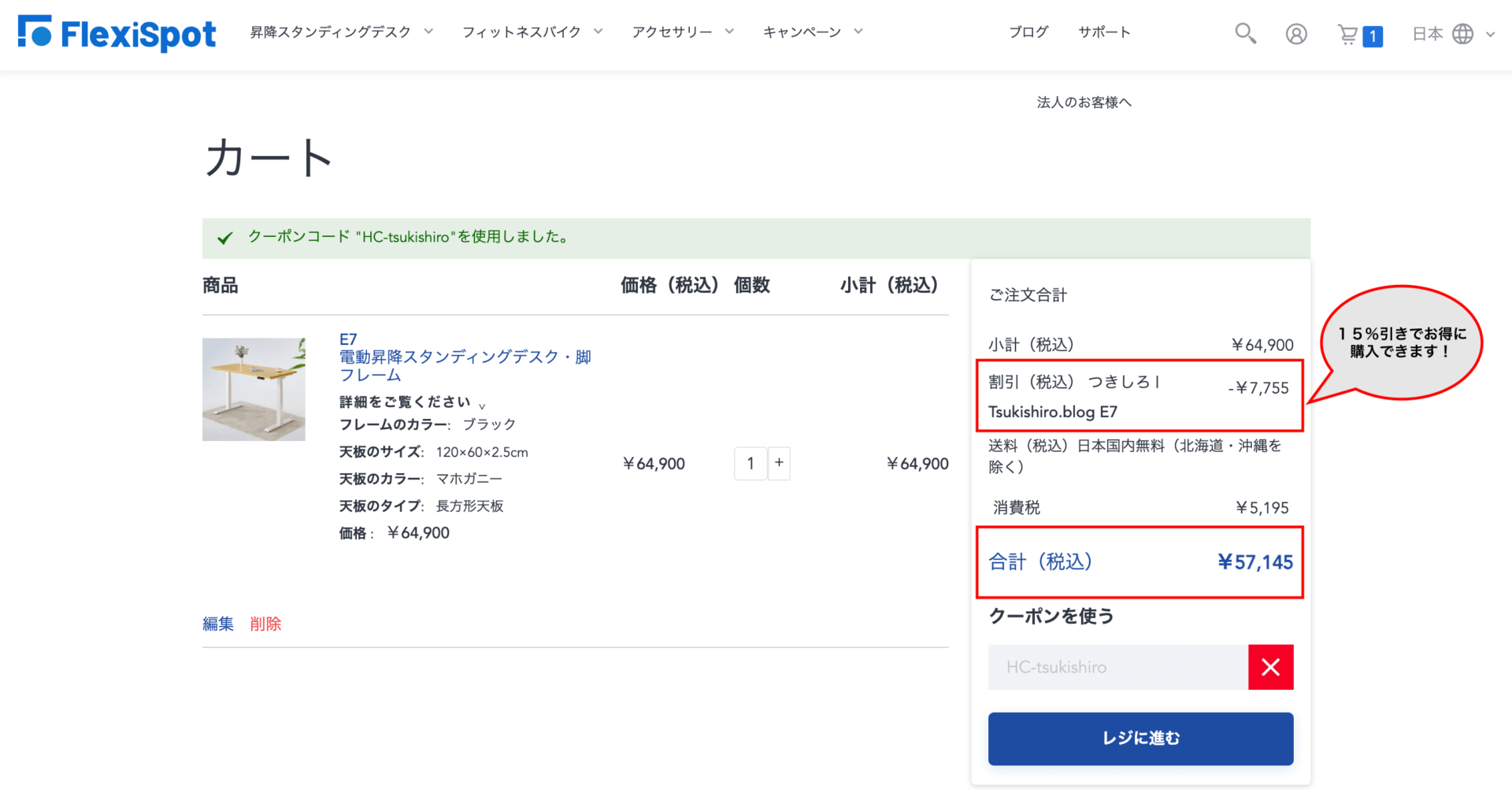
Task: Expand 昇降スタンディングデスク menu
Action: [341, 32]
